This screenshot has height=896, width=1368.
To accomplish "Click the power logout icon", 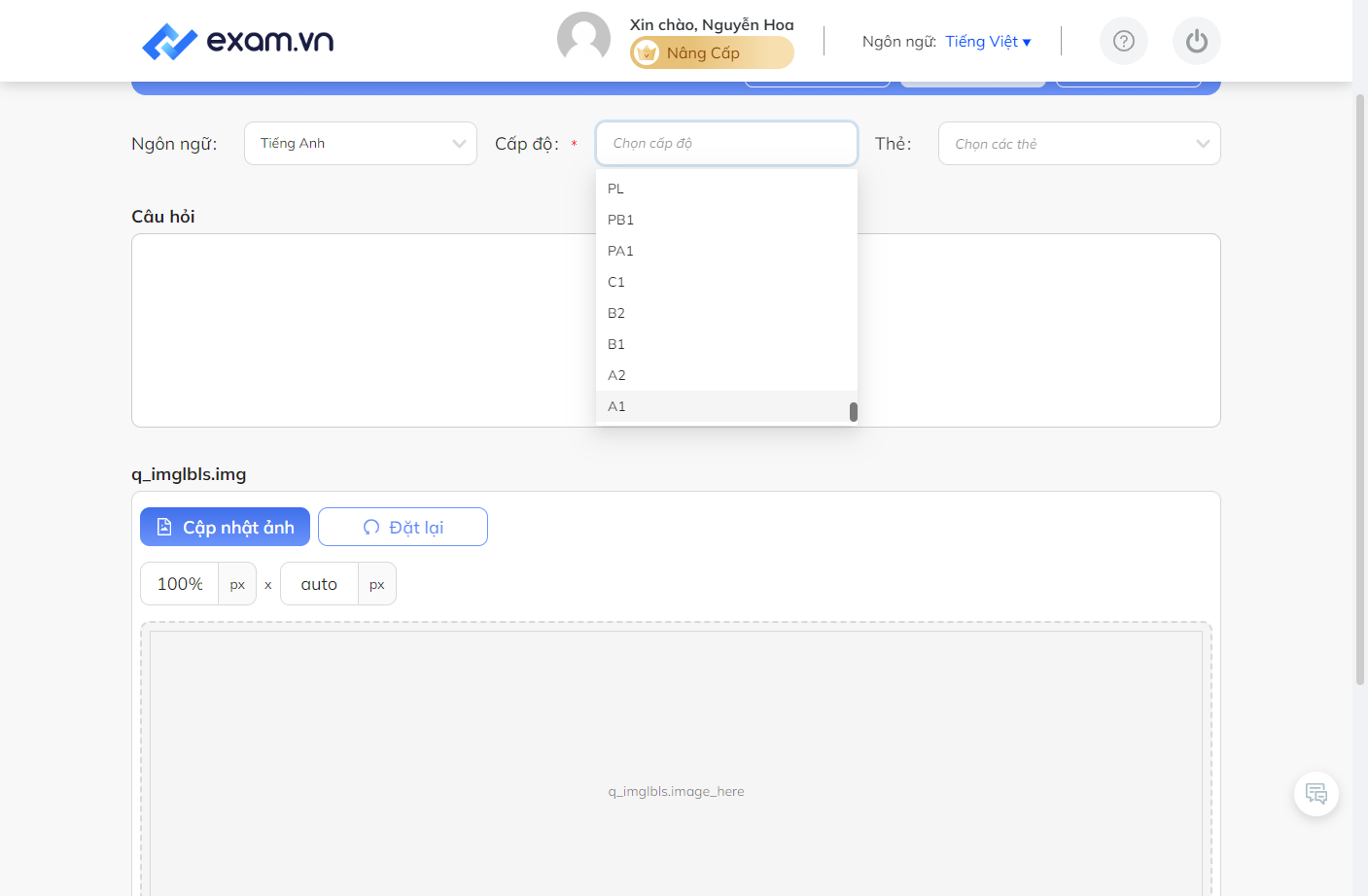I will tap(1197, 41).
